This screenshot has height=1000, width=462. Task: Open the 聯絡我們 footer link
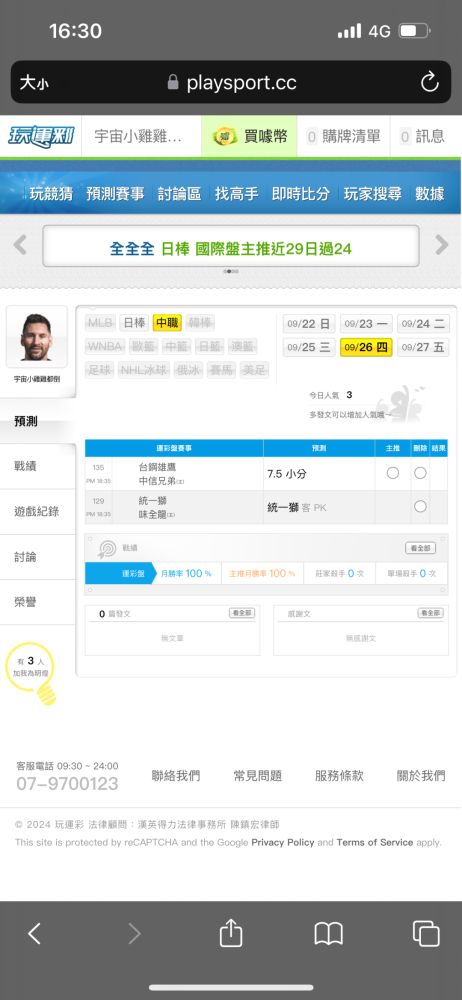tap(175, 776)
